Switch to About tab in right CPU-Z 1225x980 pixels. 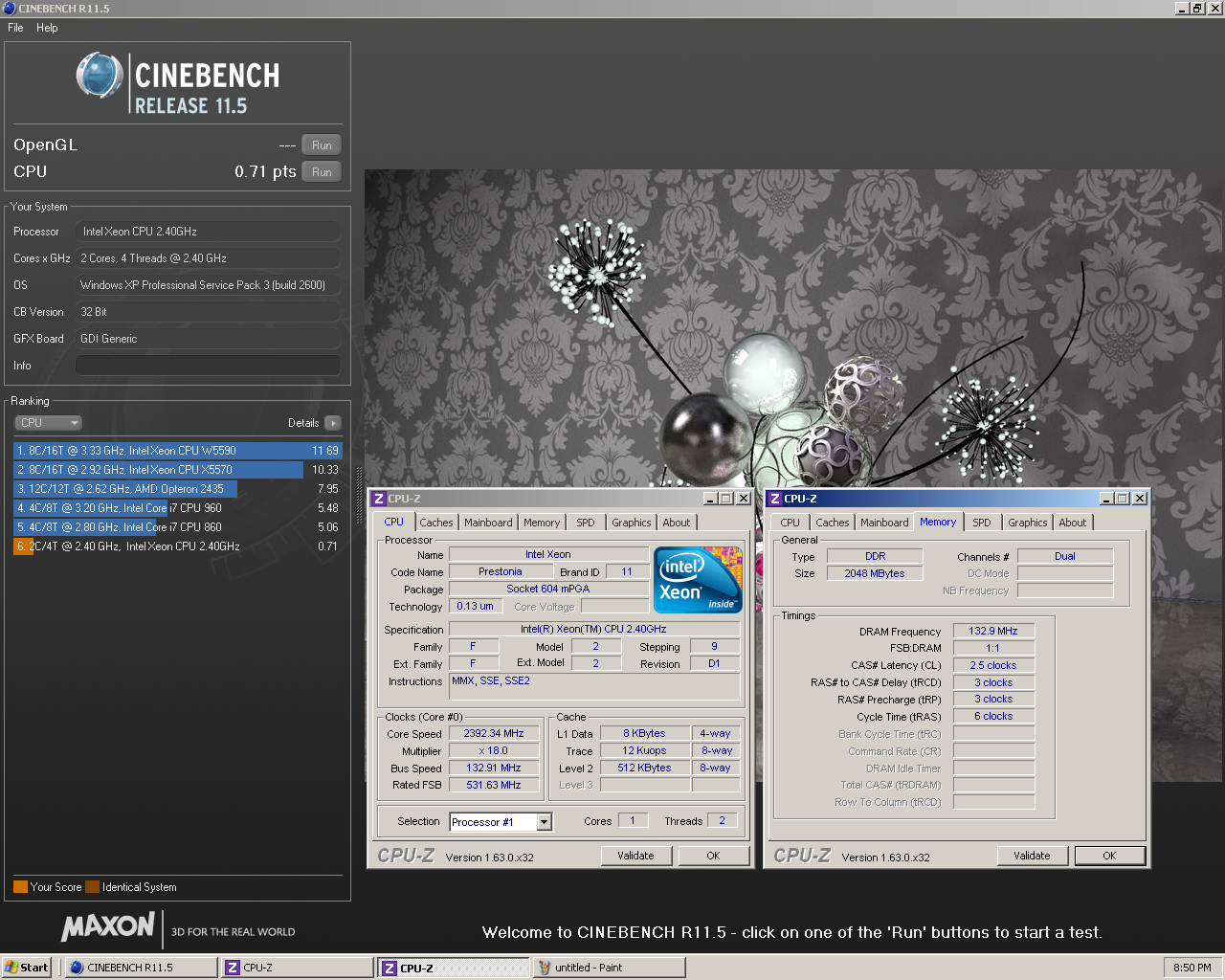tap(1073, 523)
